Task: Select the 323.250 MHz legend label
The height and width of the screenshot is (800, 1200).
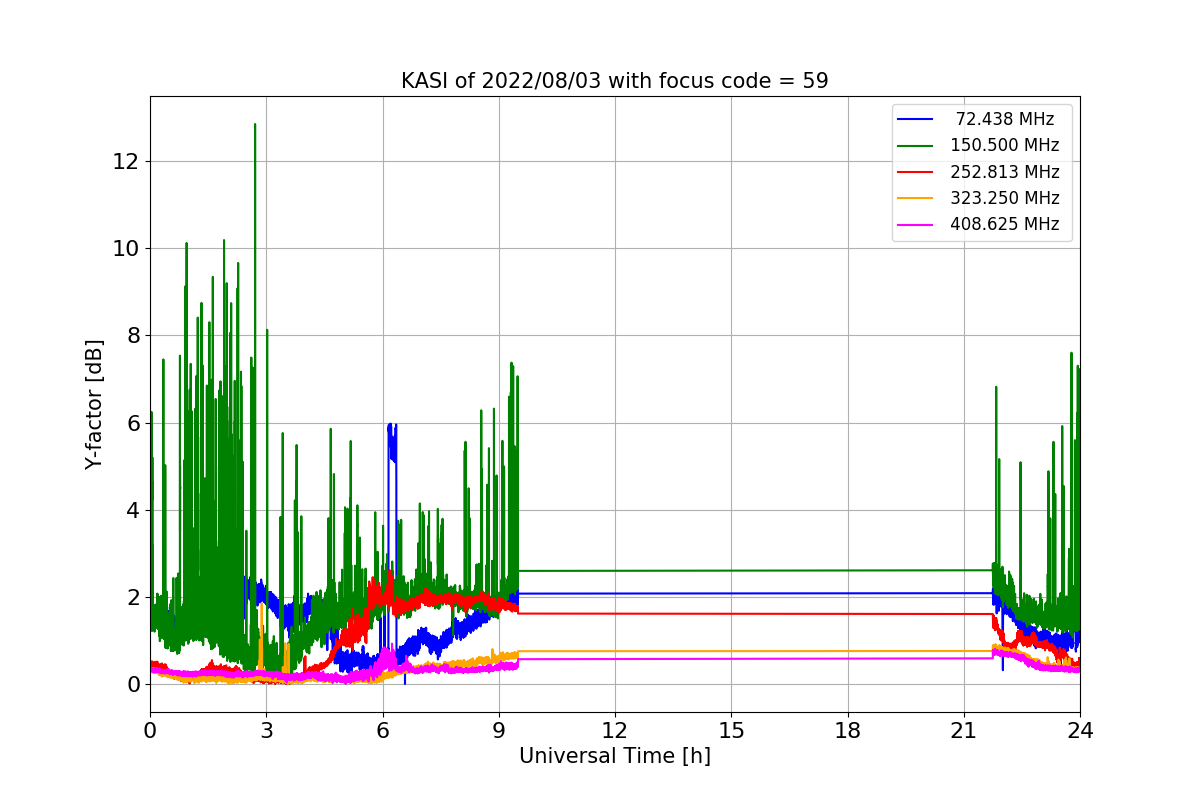Action: [x=1005, y=198]
